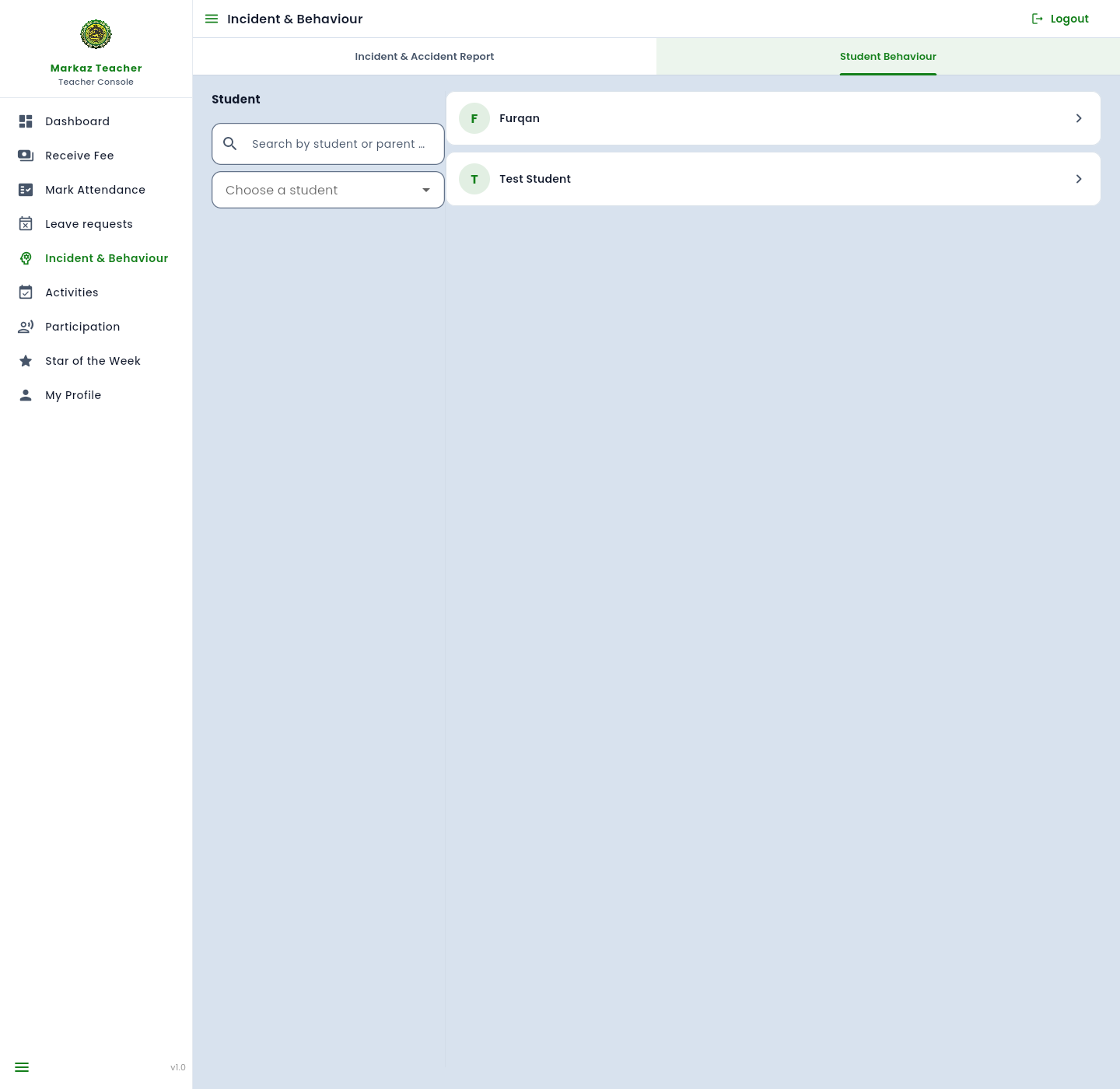The width and height of the screenshot is (1120, 1089).
Task: Open Participation menu entry
Action: (82, 327)
